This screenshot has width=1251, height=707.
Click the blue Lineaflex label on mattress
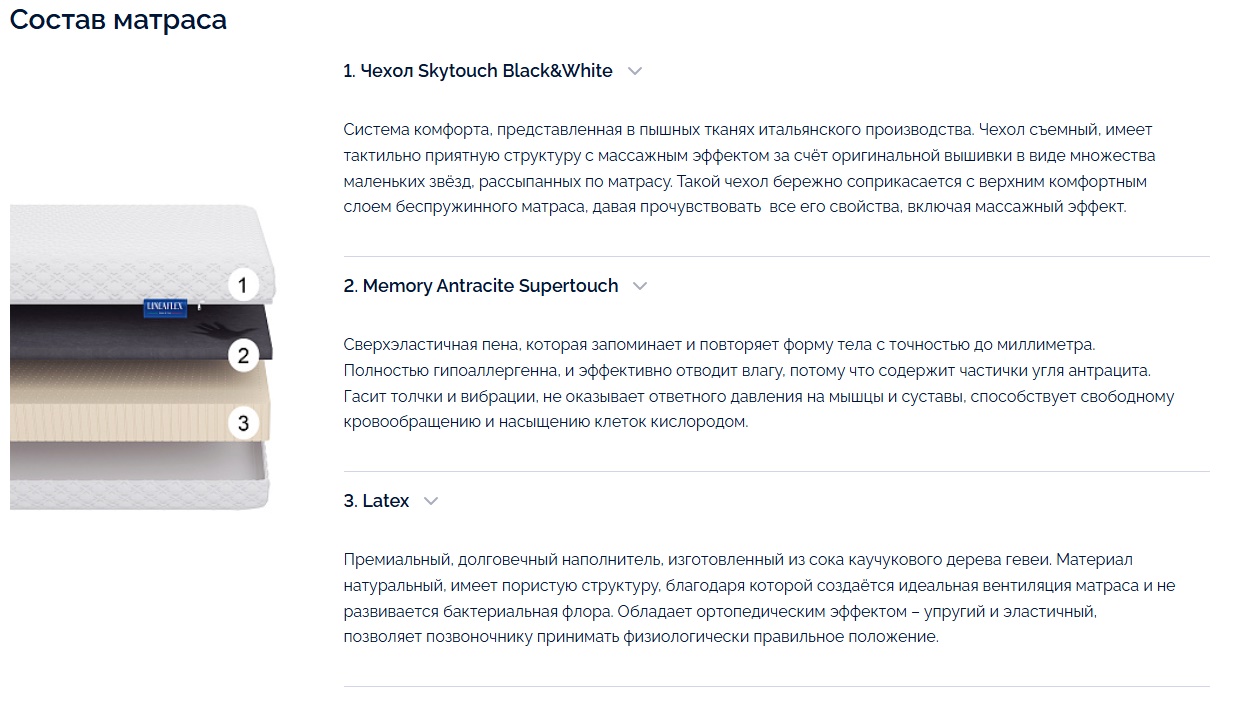pyautogui.click(x=165, y=307)
